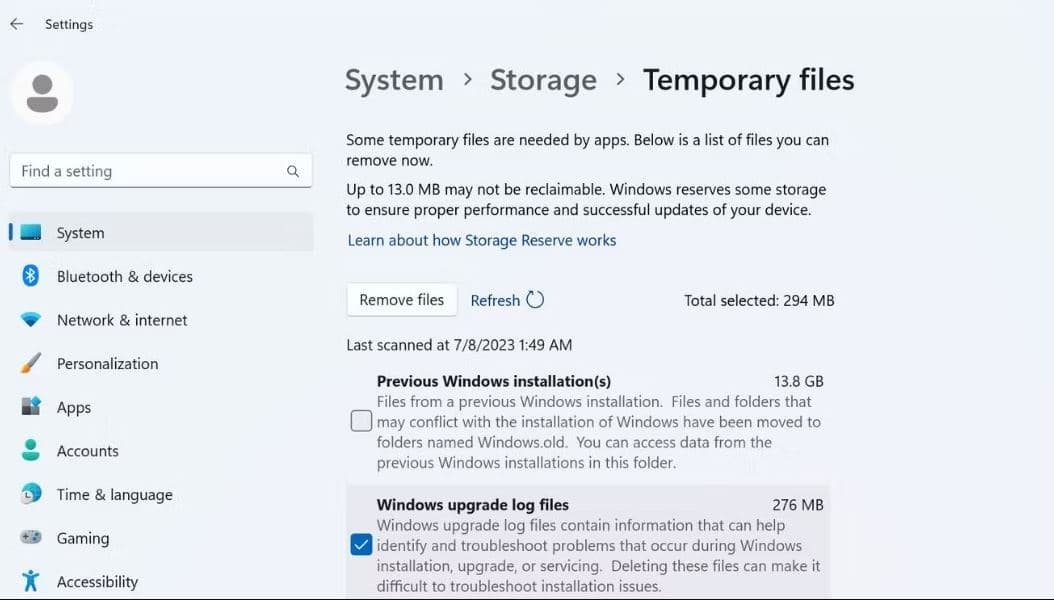Viewport: 1054px width, 600px height.
Task: Open Time & language settings
Action: tap(114, 495)
